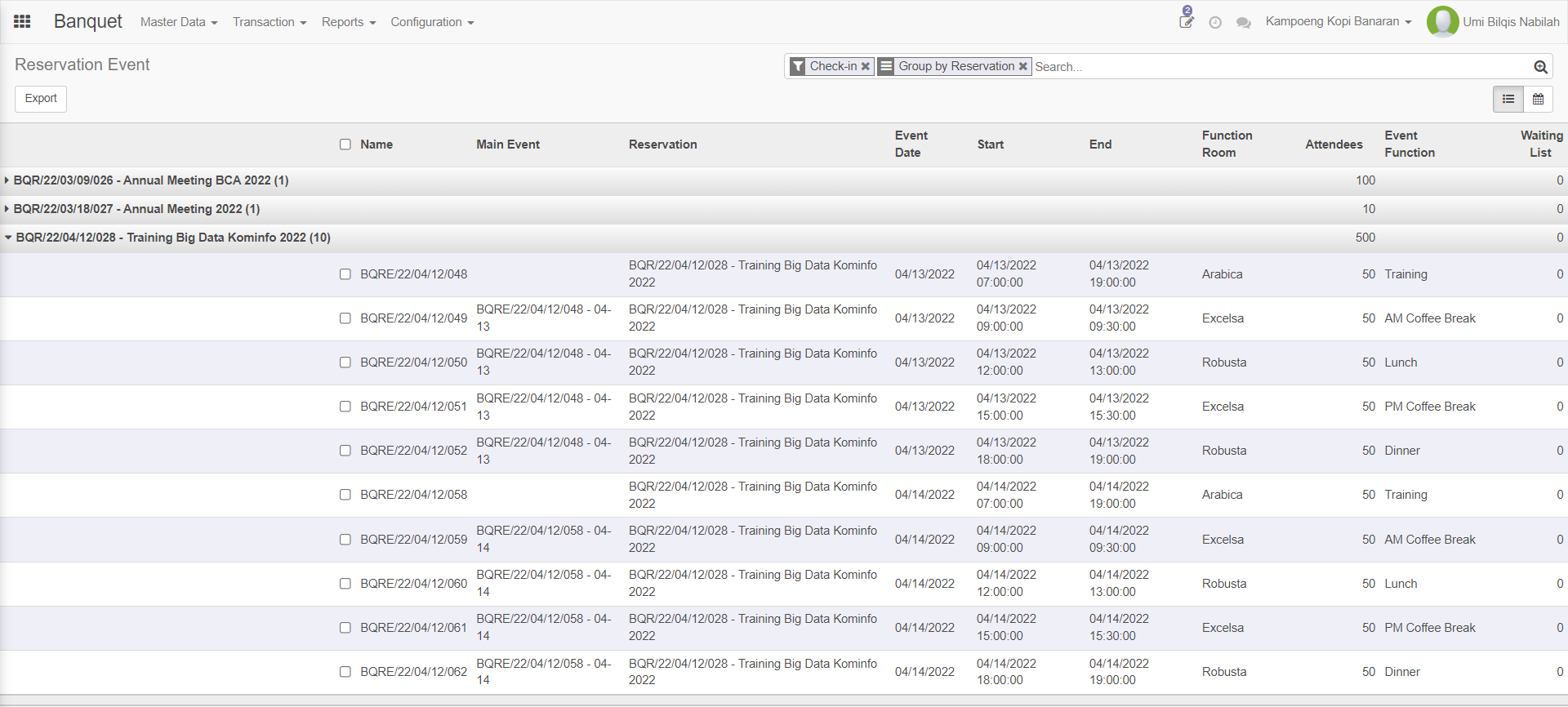This screenshot has width=1568, height=707.
Task: Click into the Search field
Action: pyautogui.click(x=1282, y=67)
